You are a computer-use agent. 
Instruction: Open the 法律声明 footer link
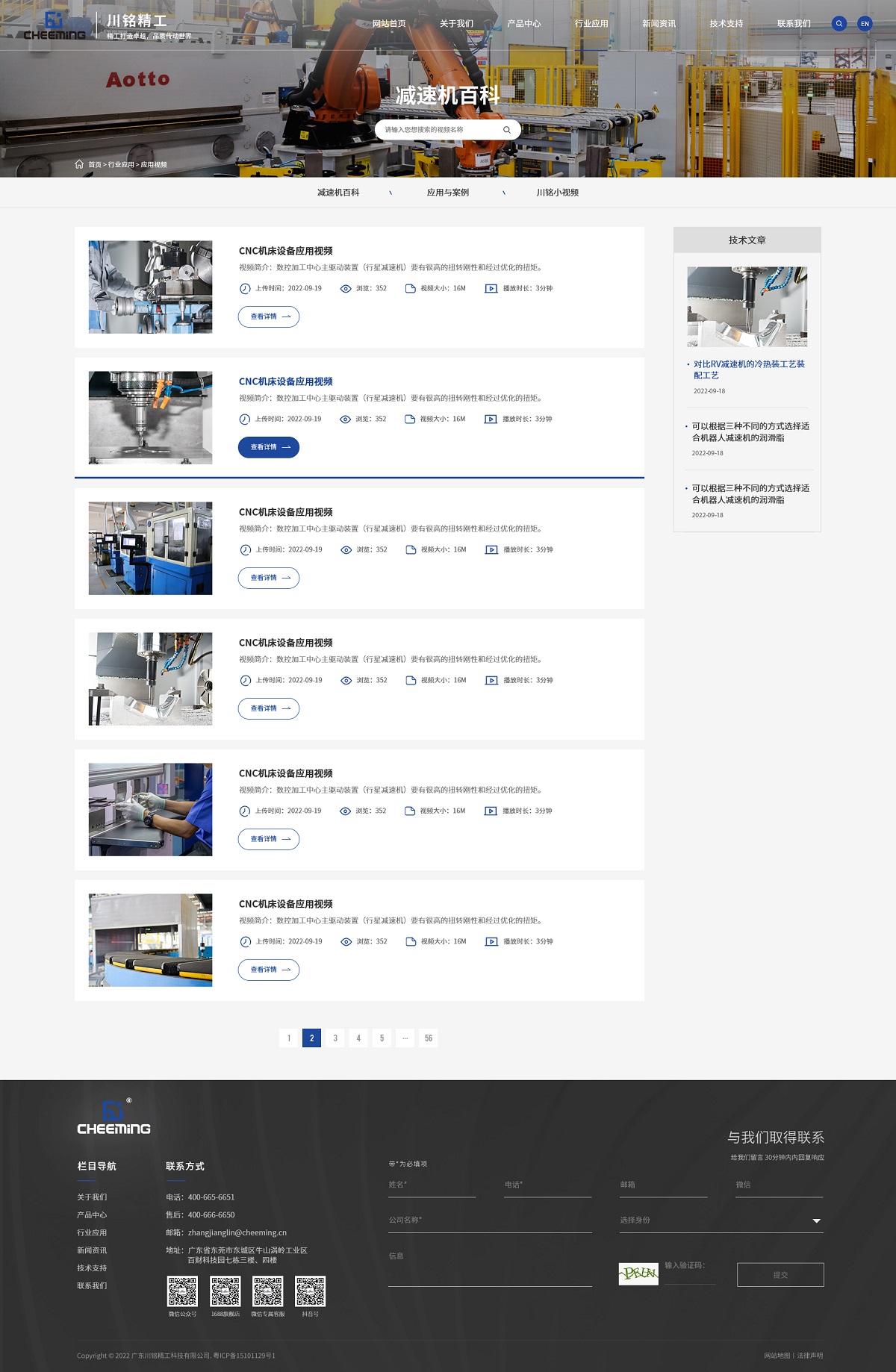click(x=810, y=1356)
